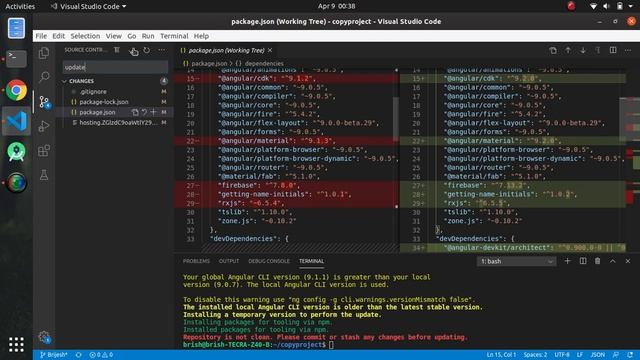Open file icon on package.json row
640x360 pixels.
pos(135,112)
